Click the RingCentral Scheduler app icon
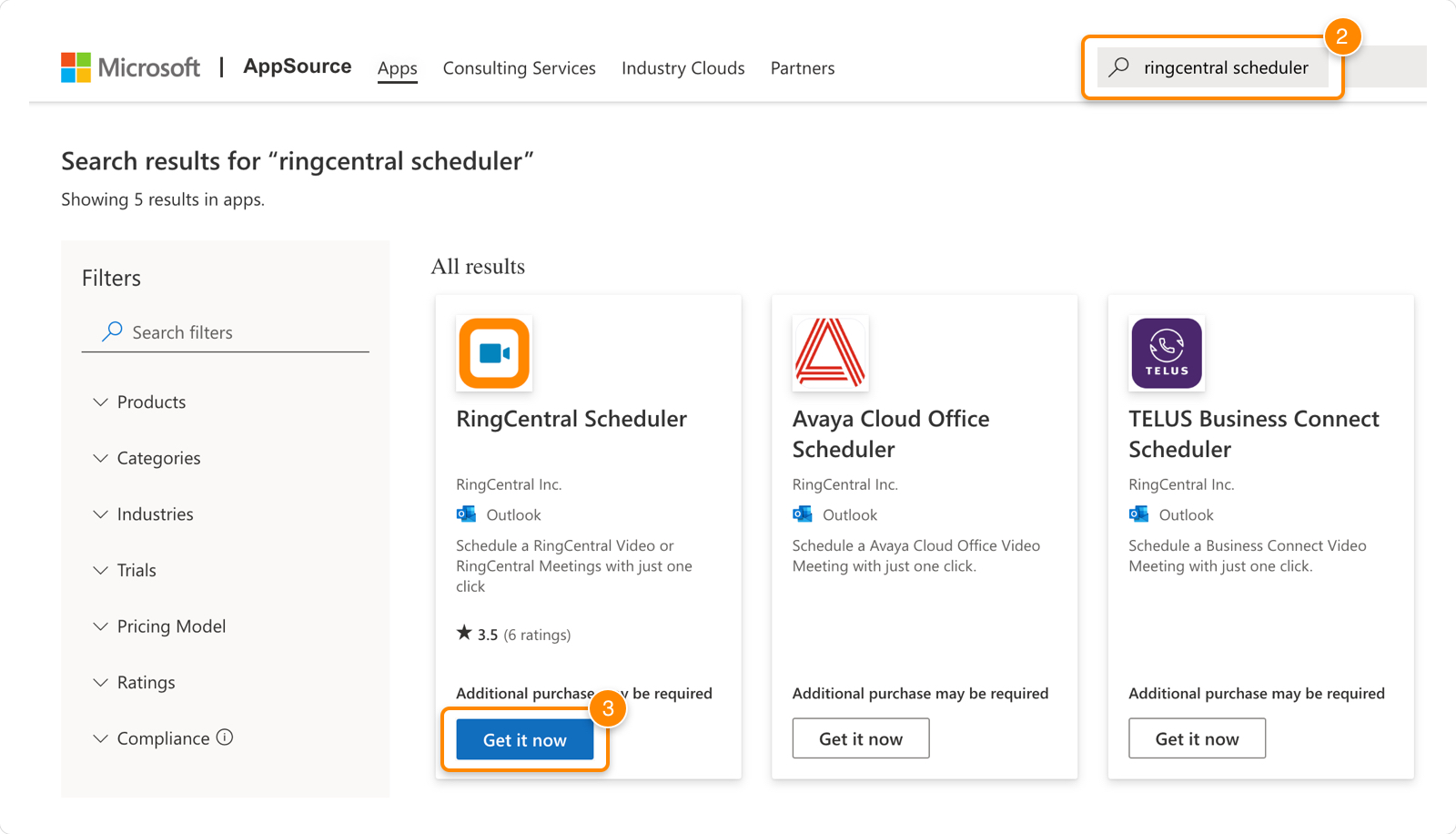 tap(494, 353)
